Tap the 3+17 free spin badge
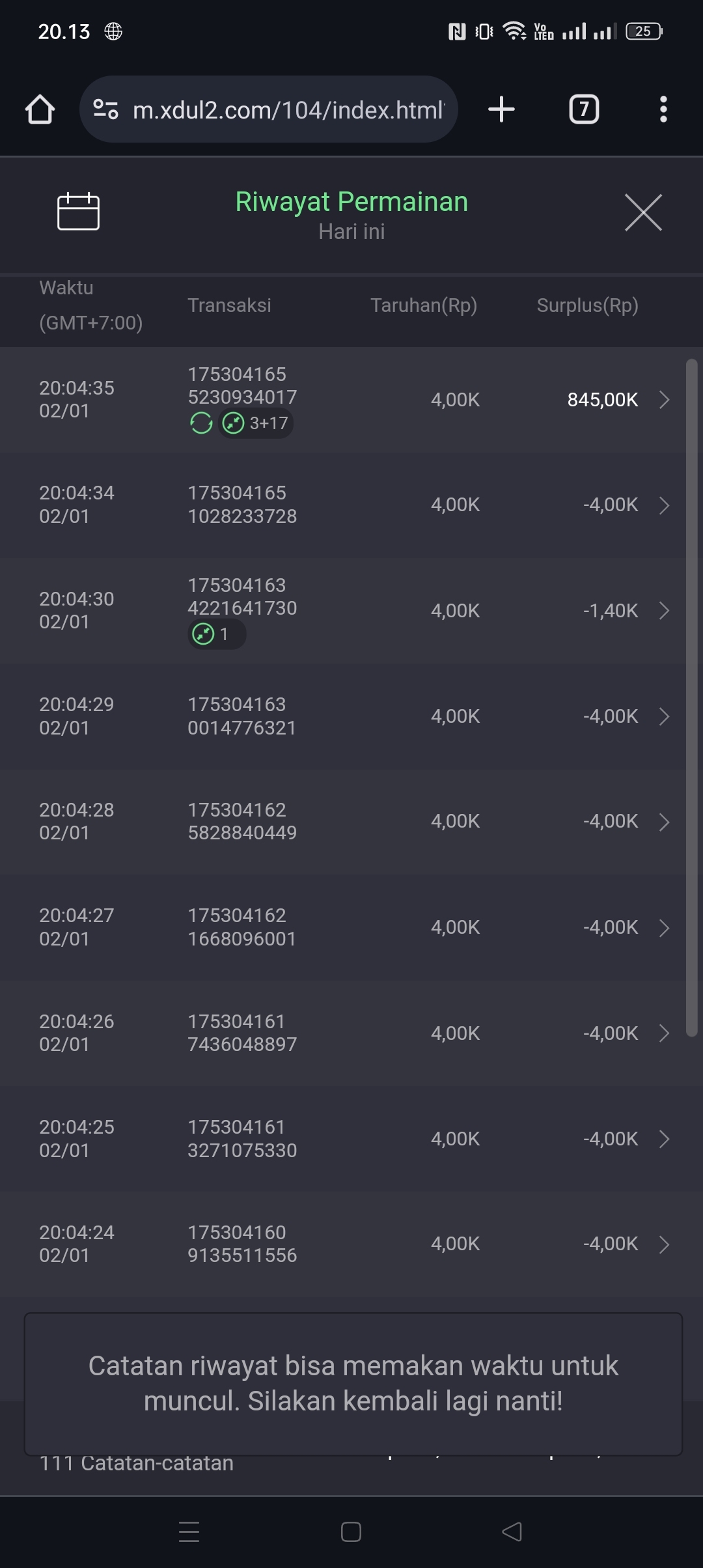 (x=256, y=423)
